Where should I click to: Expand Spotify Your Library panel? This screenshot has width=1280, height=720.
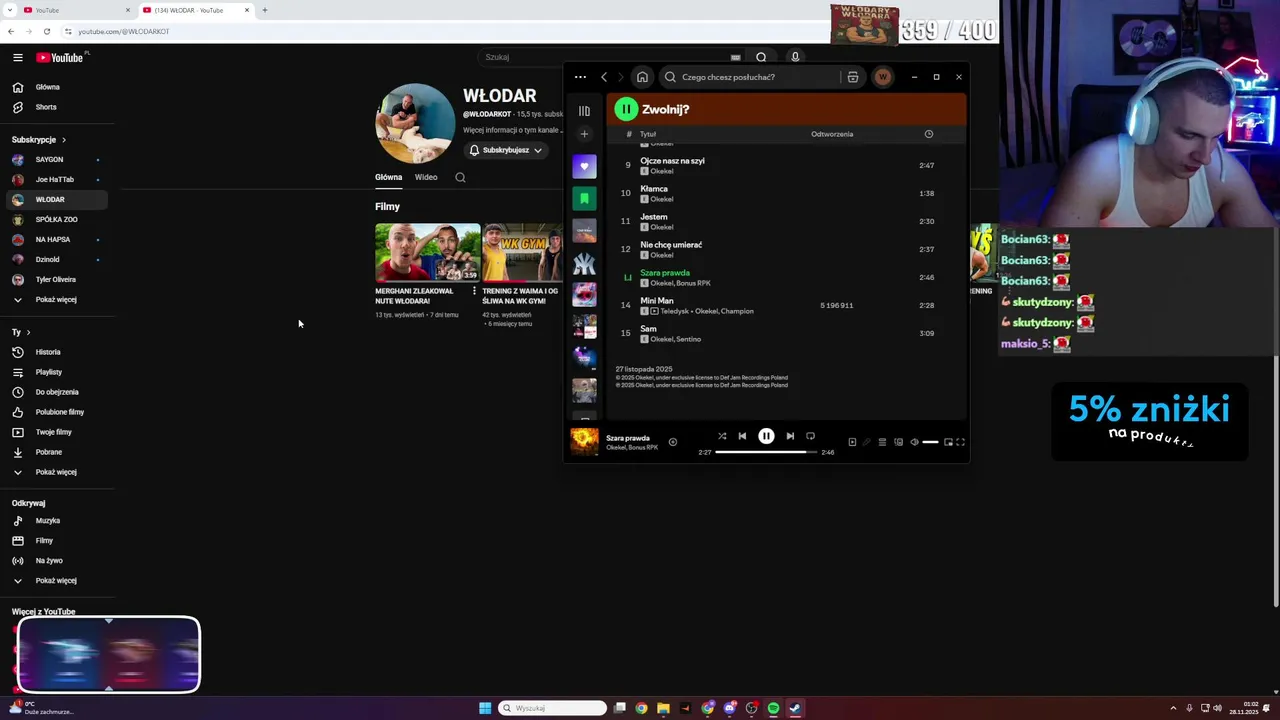pos(584,111)
